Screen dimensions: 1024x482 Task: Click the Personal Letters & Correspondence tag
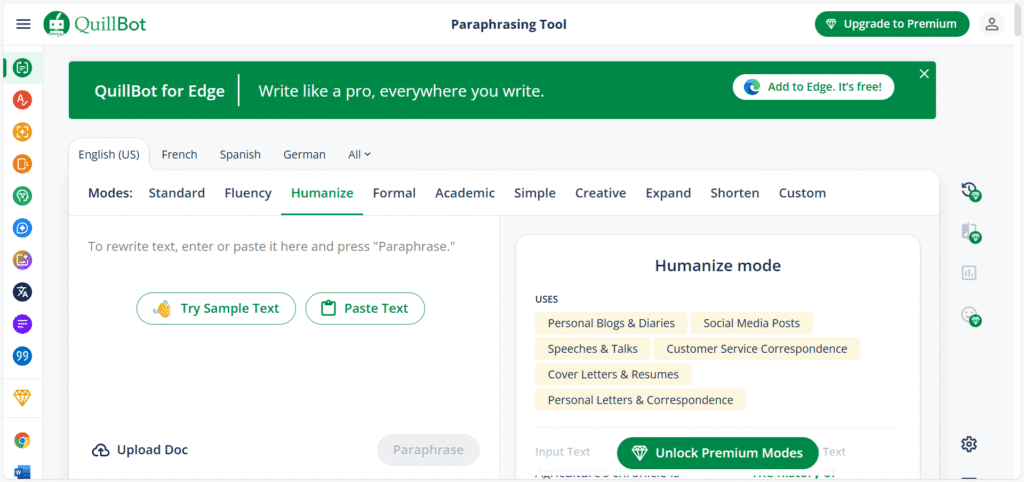(641, 400)
